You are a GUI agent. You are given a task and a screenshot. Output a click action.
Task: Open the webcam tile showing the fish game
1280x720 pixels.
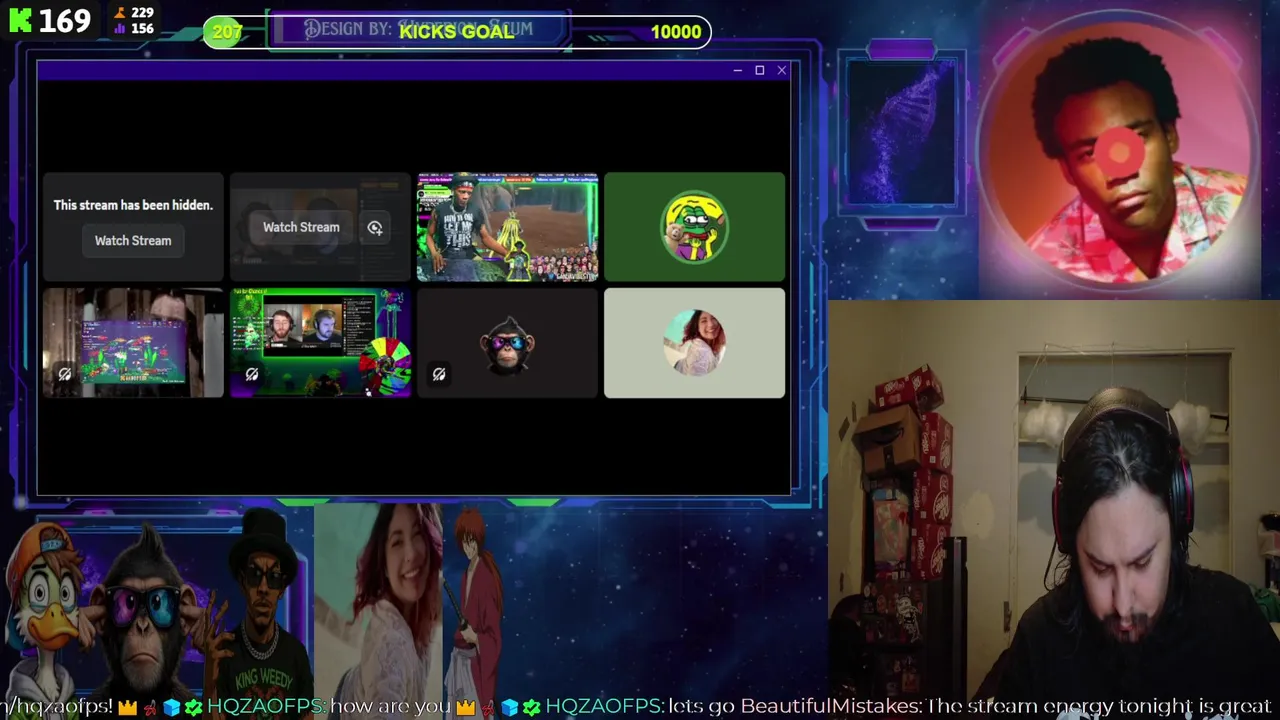pos(133,343)
